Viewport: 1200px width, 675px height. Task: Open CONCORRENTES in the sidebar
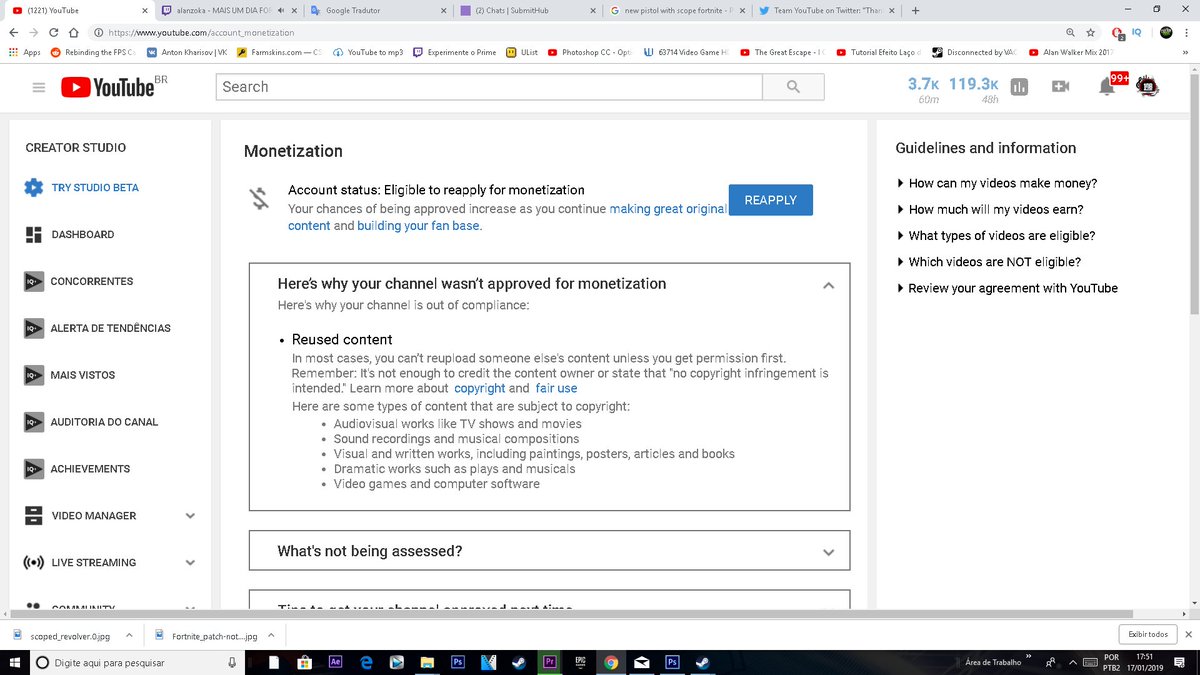92,282
